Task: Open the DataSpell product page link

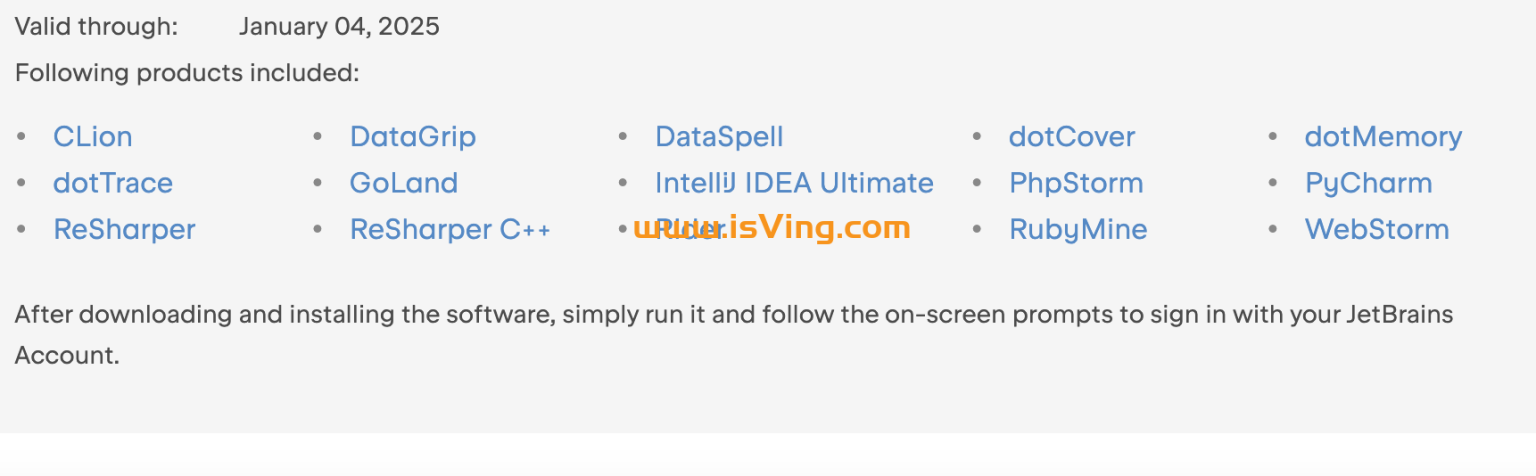Action: pyautogui.click(x=719, y=137)
